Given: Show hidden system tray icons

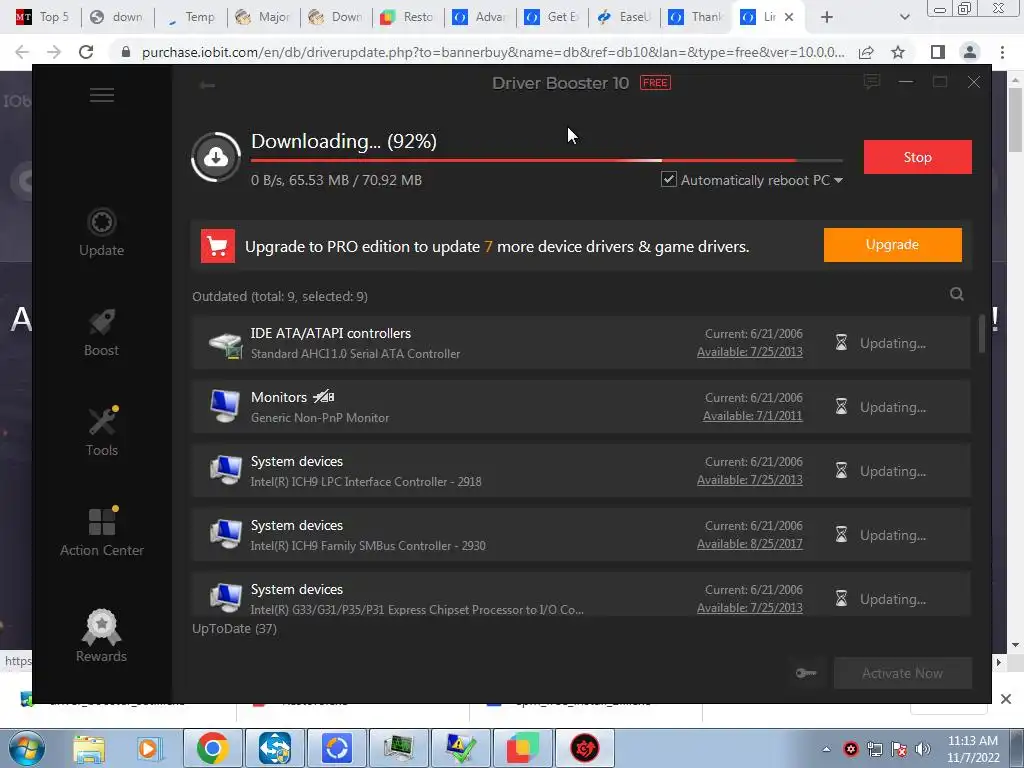Looking at the screenshot, I should click(x=826, y=749).
